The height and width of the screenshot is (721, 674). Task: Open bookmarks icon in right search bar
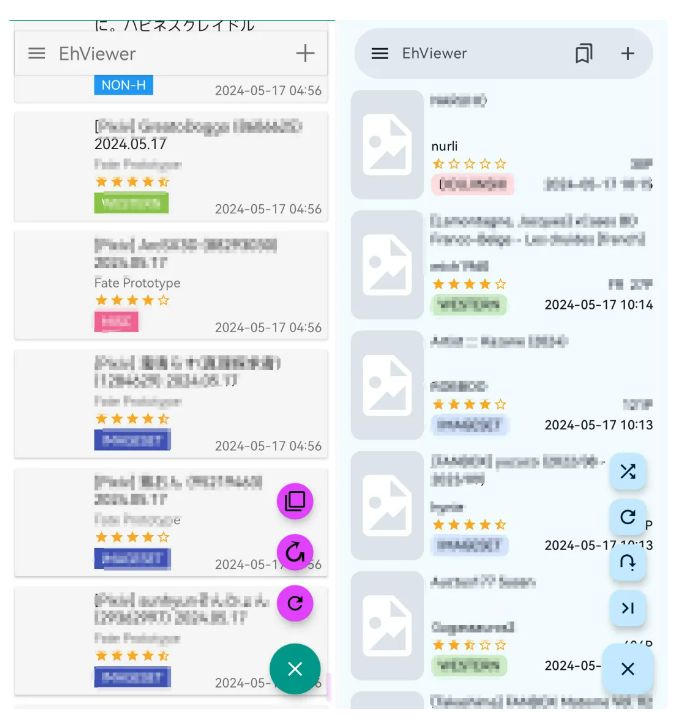584,53
